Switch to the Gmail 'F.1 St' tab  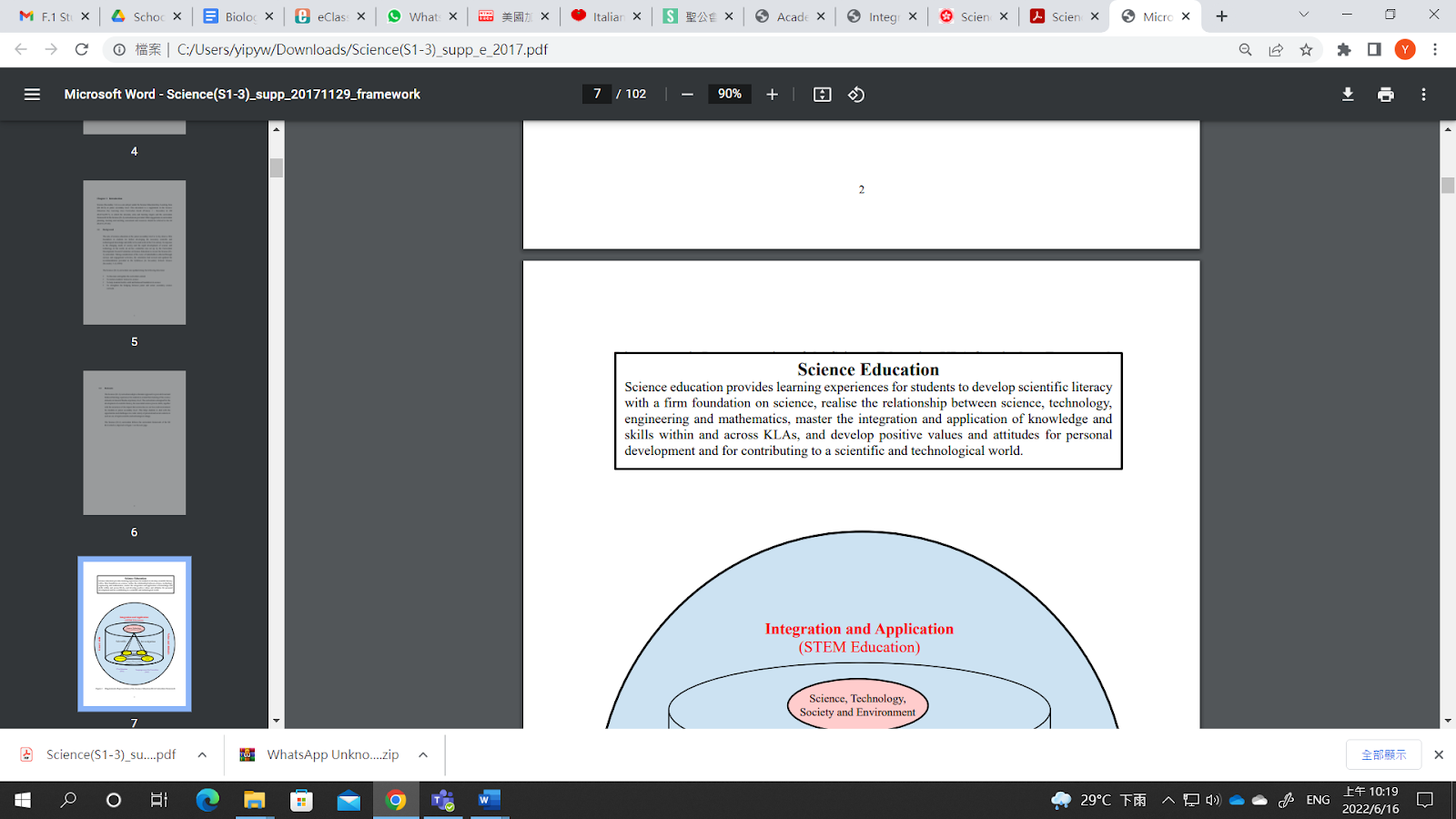[55, 16]
